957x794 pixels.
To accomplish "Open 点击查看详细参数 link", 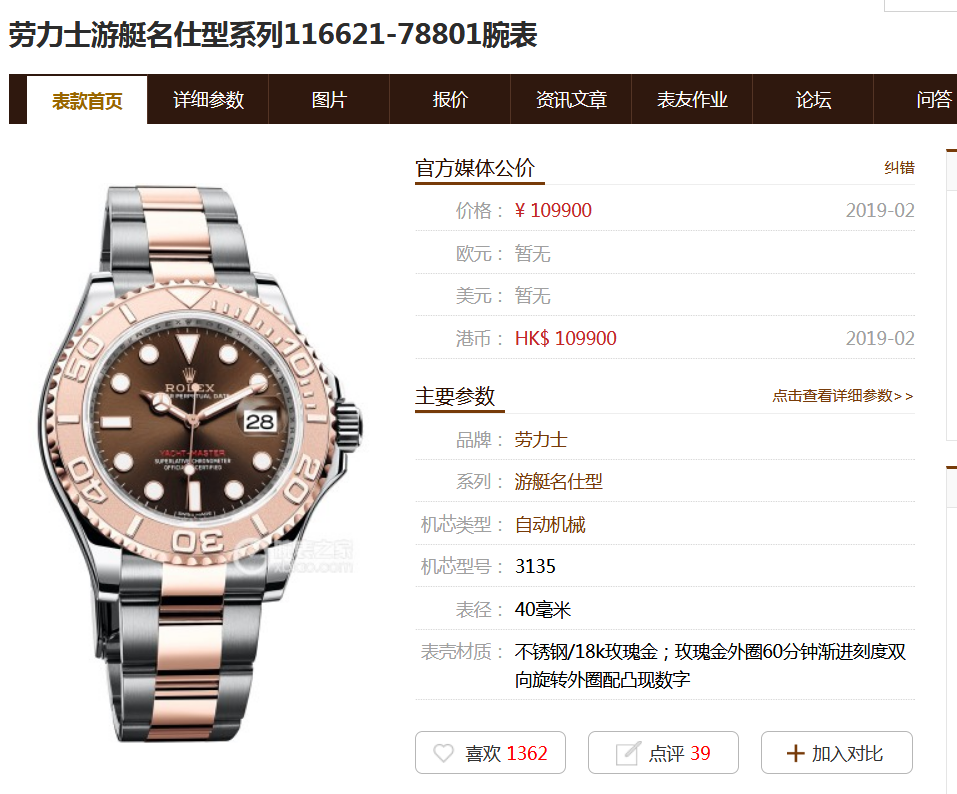I will pos(843,396).
